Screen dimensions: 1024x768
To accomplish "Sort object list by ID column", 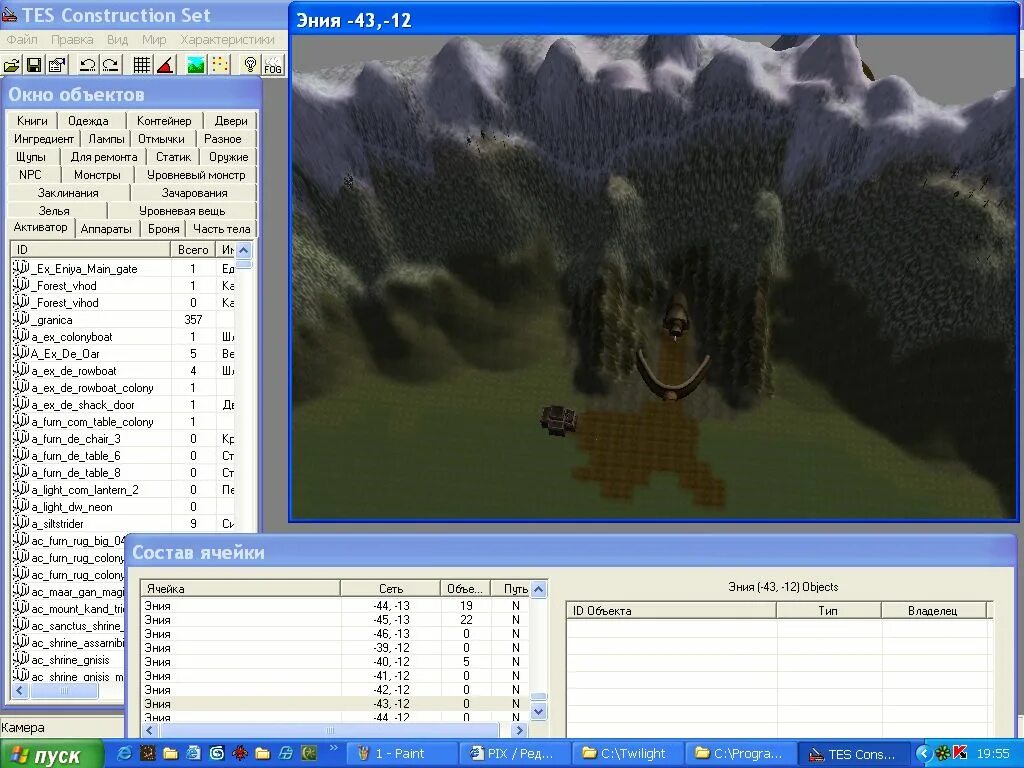I will (90, 249).
